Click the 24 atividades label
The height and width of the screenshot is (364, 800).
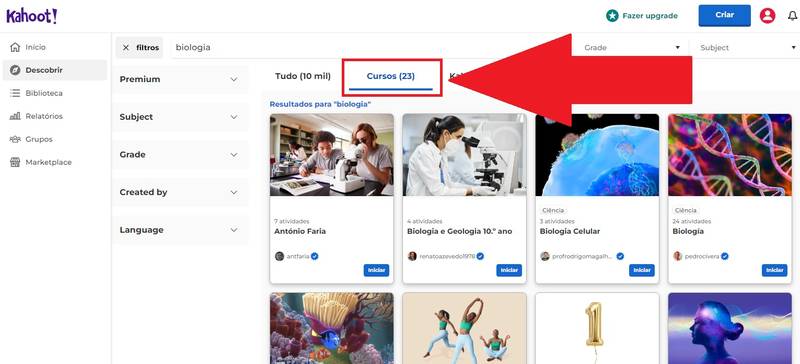692,222
